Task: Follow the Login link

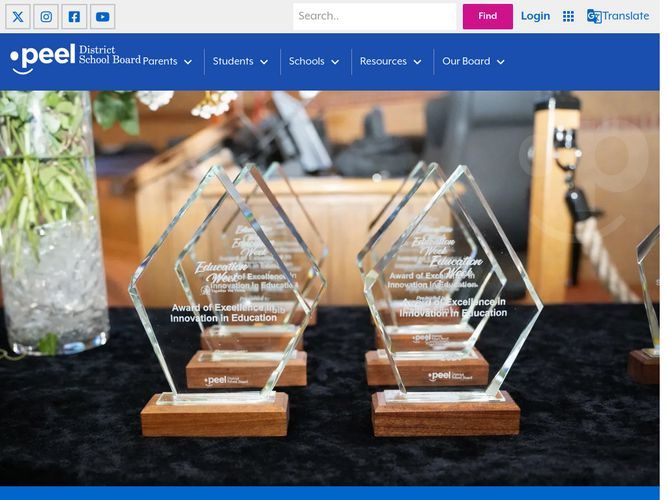Action: pos(535,16)
